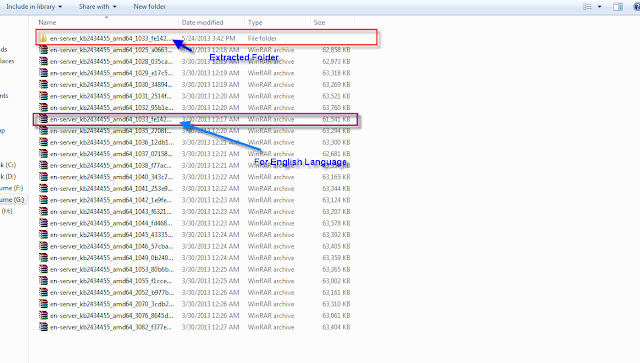The height and width of the screenshot is (363, 640).
Task: Click the WinRAR icon for 1041_253e9 archive
Action: click(x=43, y=188)
